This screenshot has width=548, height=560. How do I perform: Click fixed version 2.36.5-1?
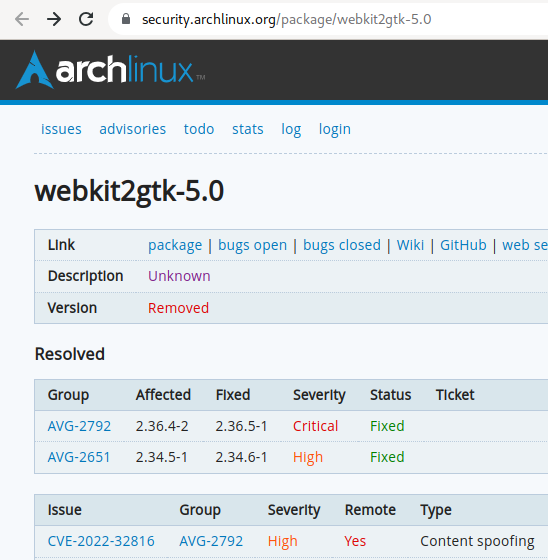tap(241, 426)
